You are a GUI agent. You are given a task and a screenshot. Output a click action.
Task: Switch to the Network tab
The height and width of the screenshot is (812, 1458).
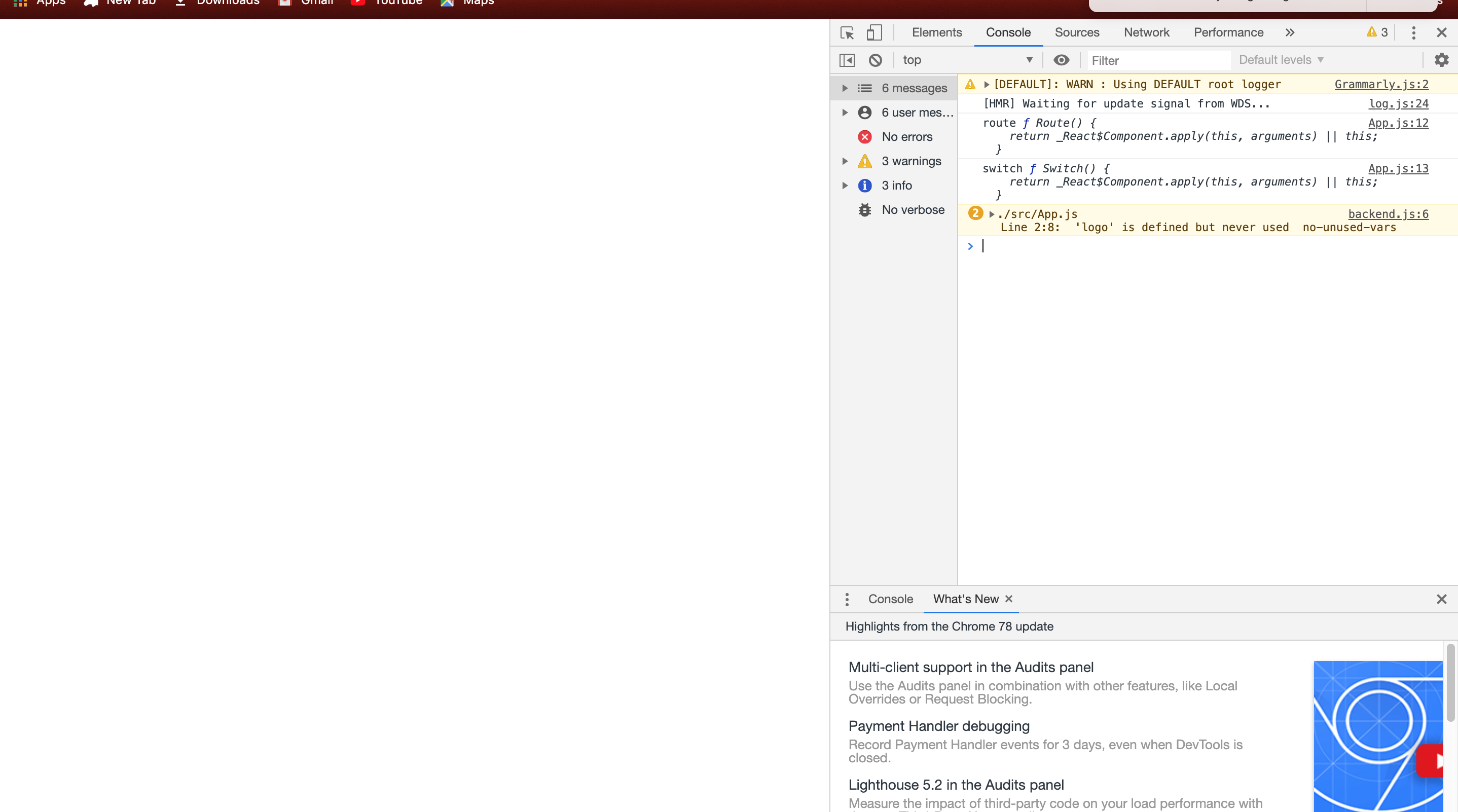(x=1146, y=33)
